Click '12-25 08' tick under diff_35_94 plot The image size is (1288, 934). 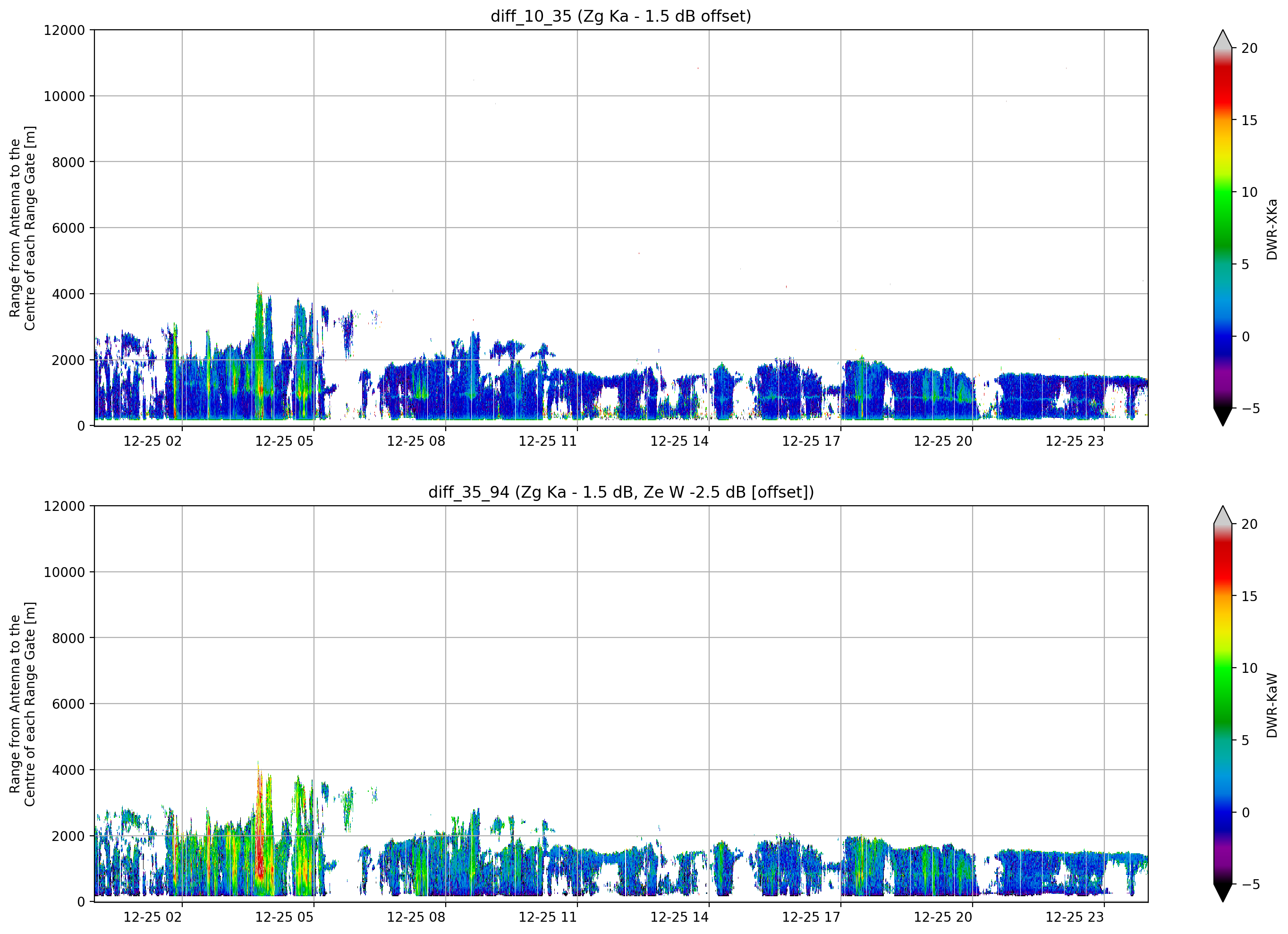(415, 917)
